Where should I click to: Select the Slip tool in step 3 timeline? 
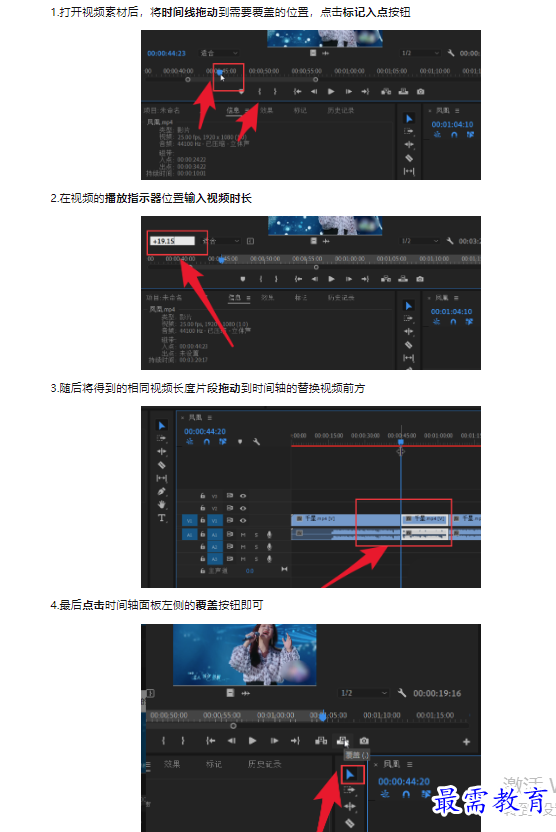click(161, 478)
